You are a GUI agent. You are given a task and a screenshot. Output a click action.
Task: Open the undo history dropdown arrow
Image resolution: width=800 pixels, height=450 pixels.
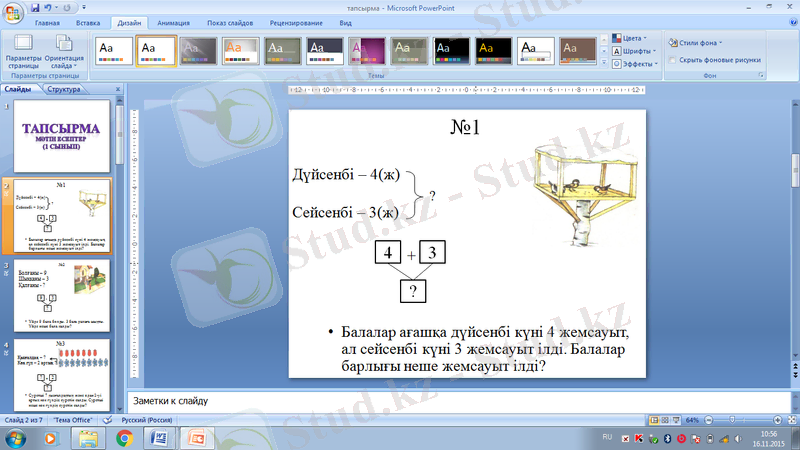[x=56, y=8]
